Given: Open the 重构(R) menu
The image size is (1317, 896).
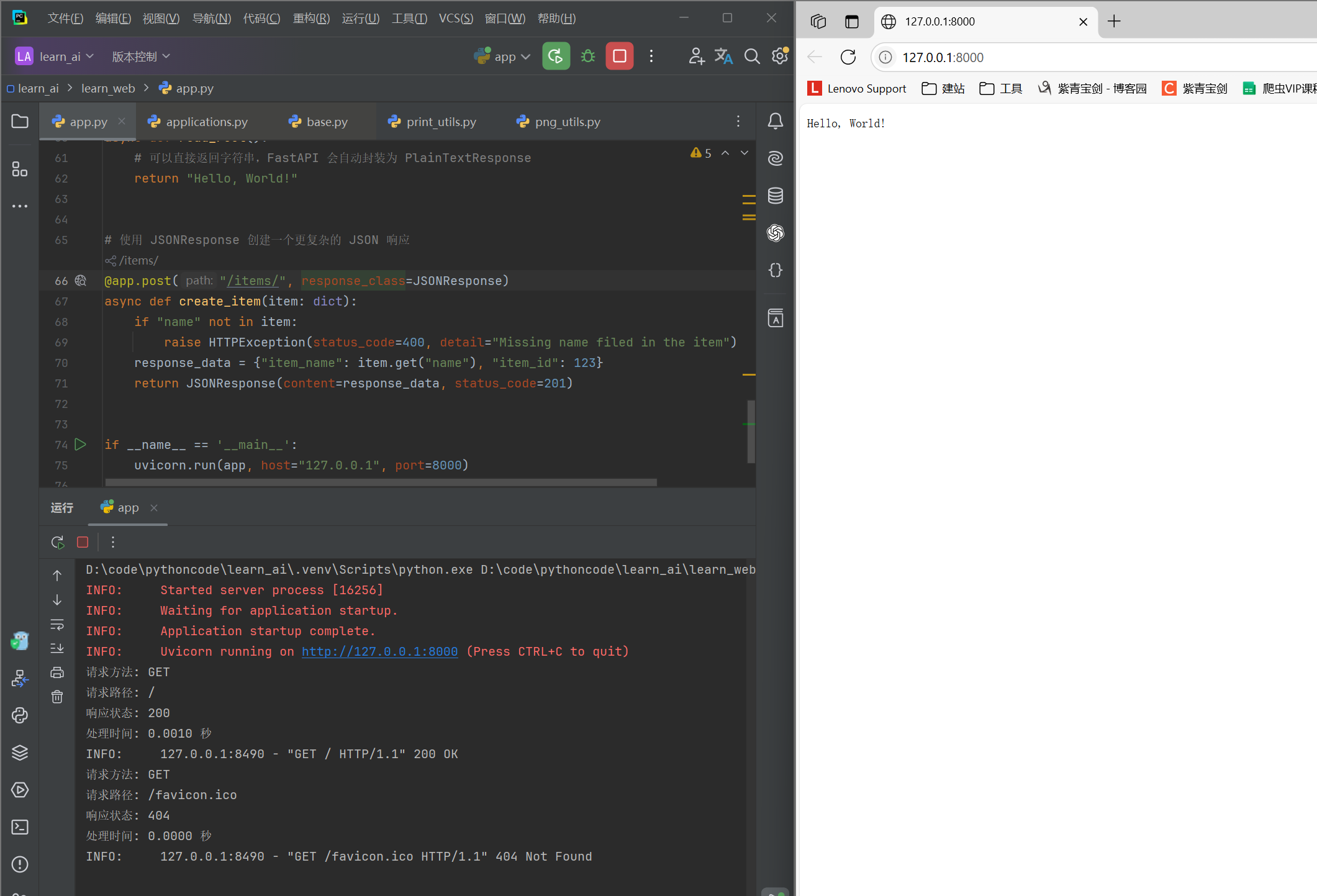Looking at the screenshot, I should click(311, 19).
